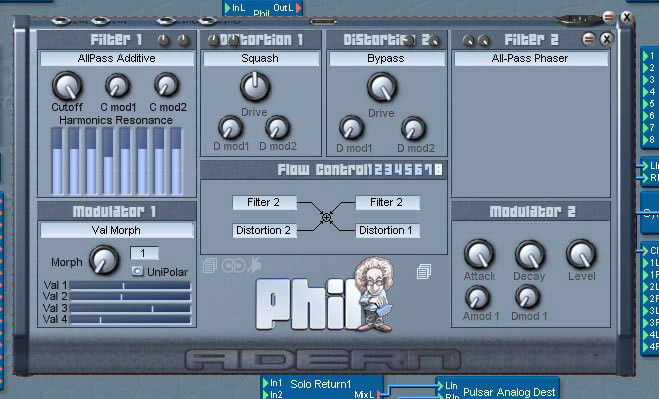This screenshot has width=659, height=399.
Task: Click the first Harmonics Resonance bar
Action: click(x=57, y=161)
